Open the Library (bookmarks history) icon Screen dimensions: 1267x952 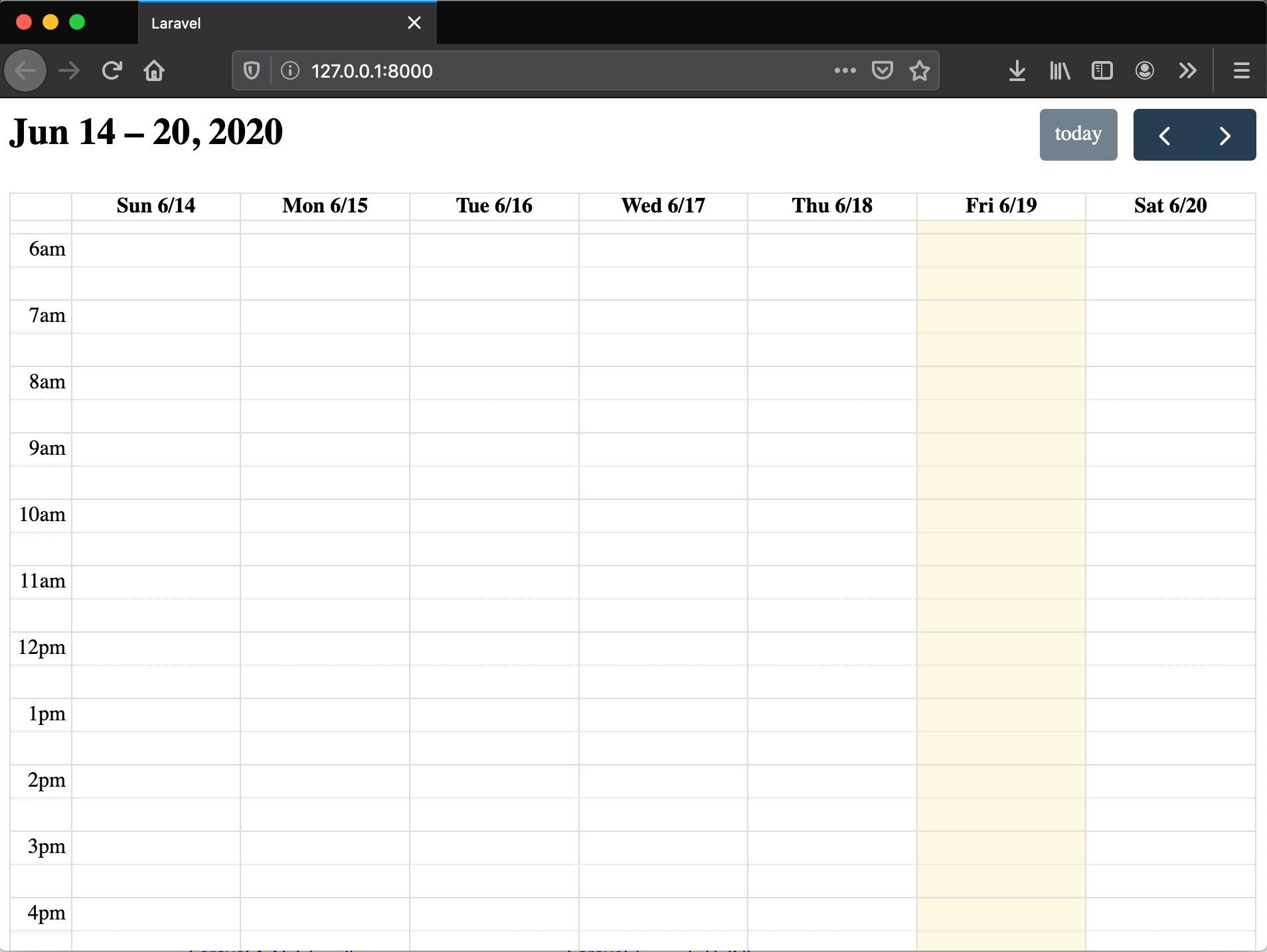click(1059, 70)
